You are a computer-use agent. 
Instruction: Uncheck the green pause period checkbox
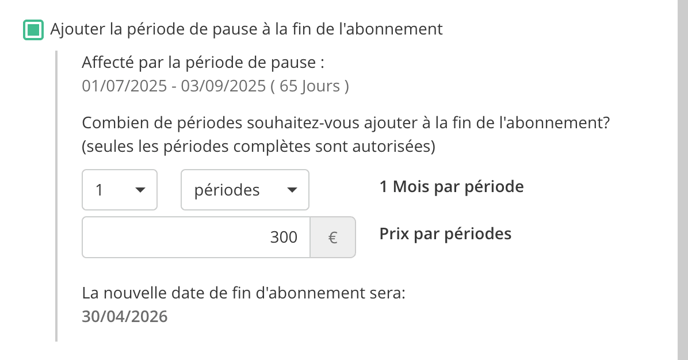33,30
